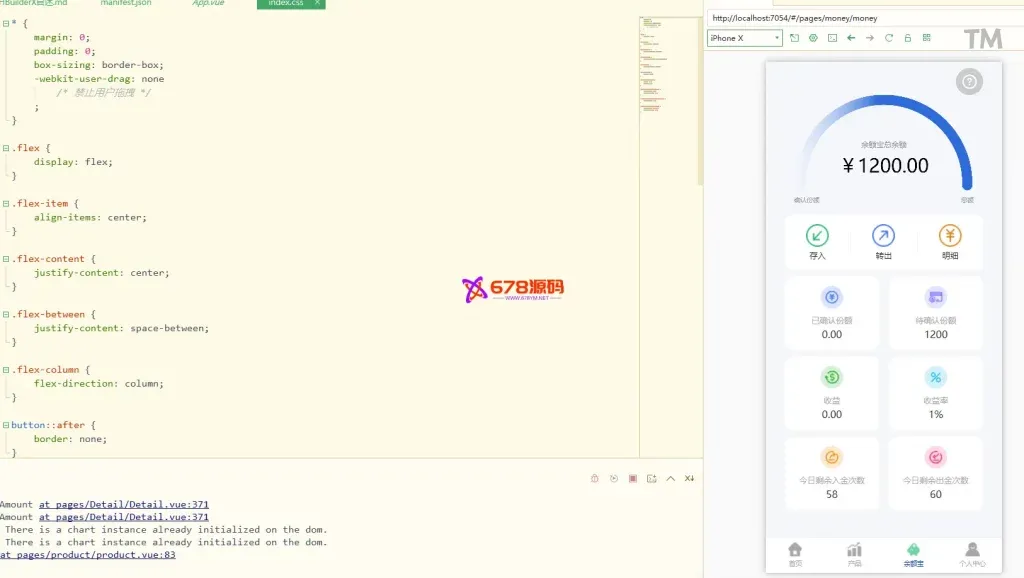The height and width of the screenshot is (578, 1024).
Task: Open the pages/product/product.vue:83 console link
Action: 88,554
